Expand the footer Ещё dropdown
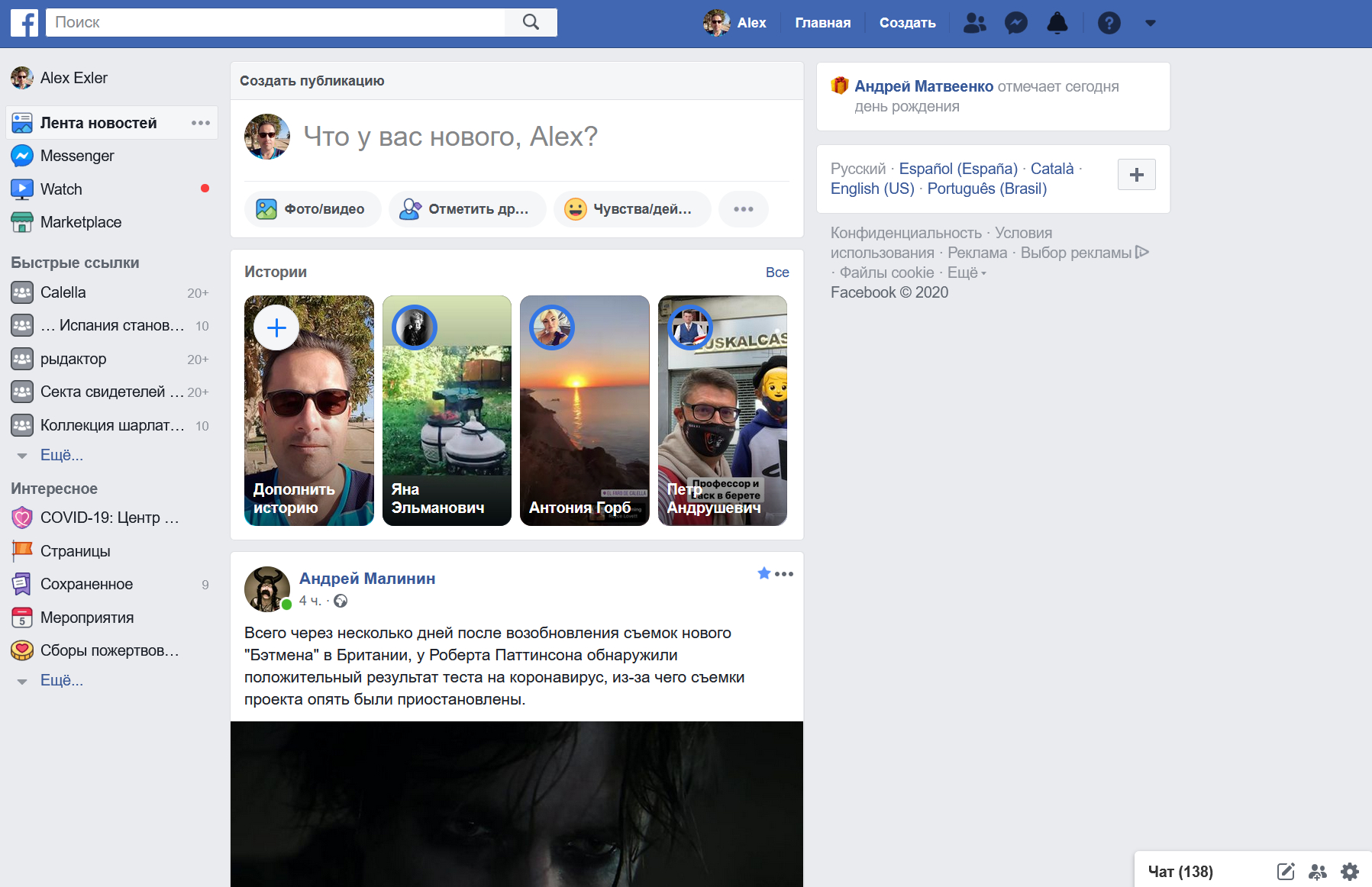 (x=967, y=273)
